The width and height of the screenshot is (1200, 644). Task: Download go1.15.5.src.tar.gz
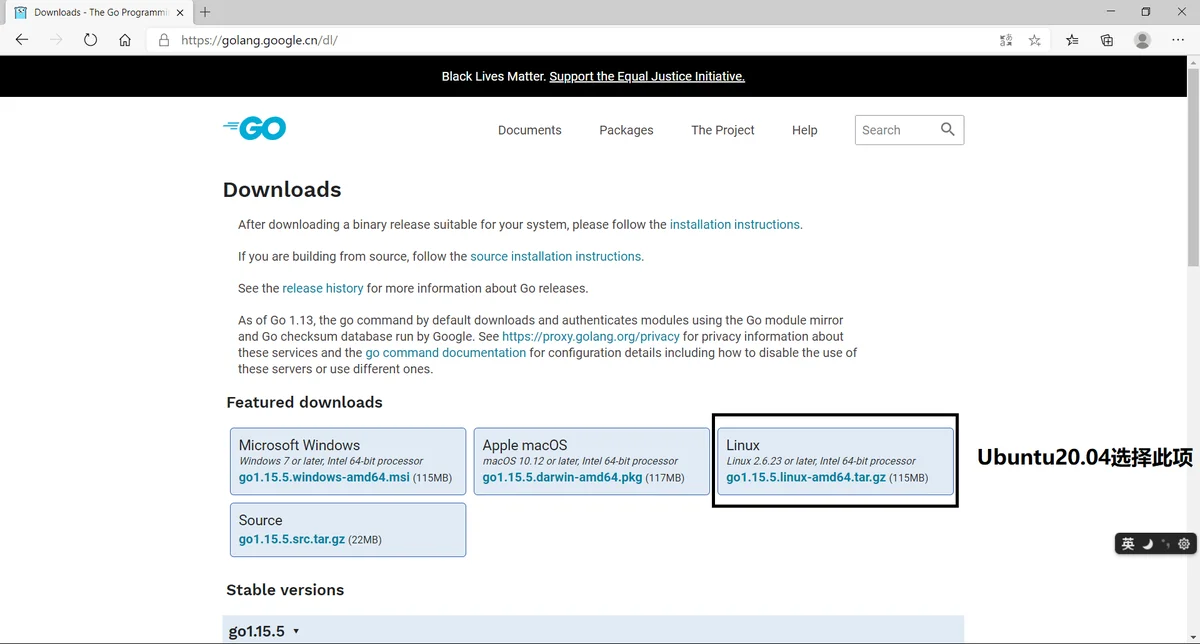tap(292, 539)
